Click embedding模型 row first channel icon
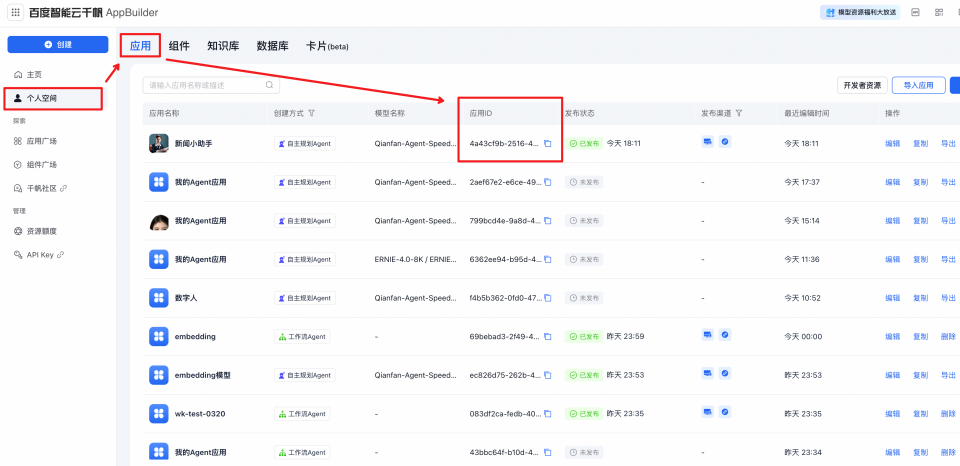The image size is (960, 466). tap(708, 373)
